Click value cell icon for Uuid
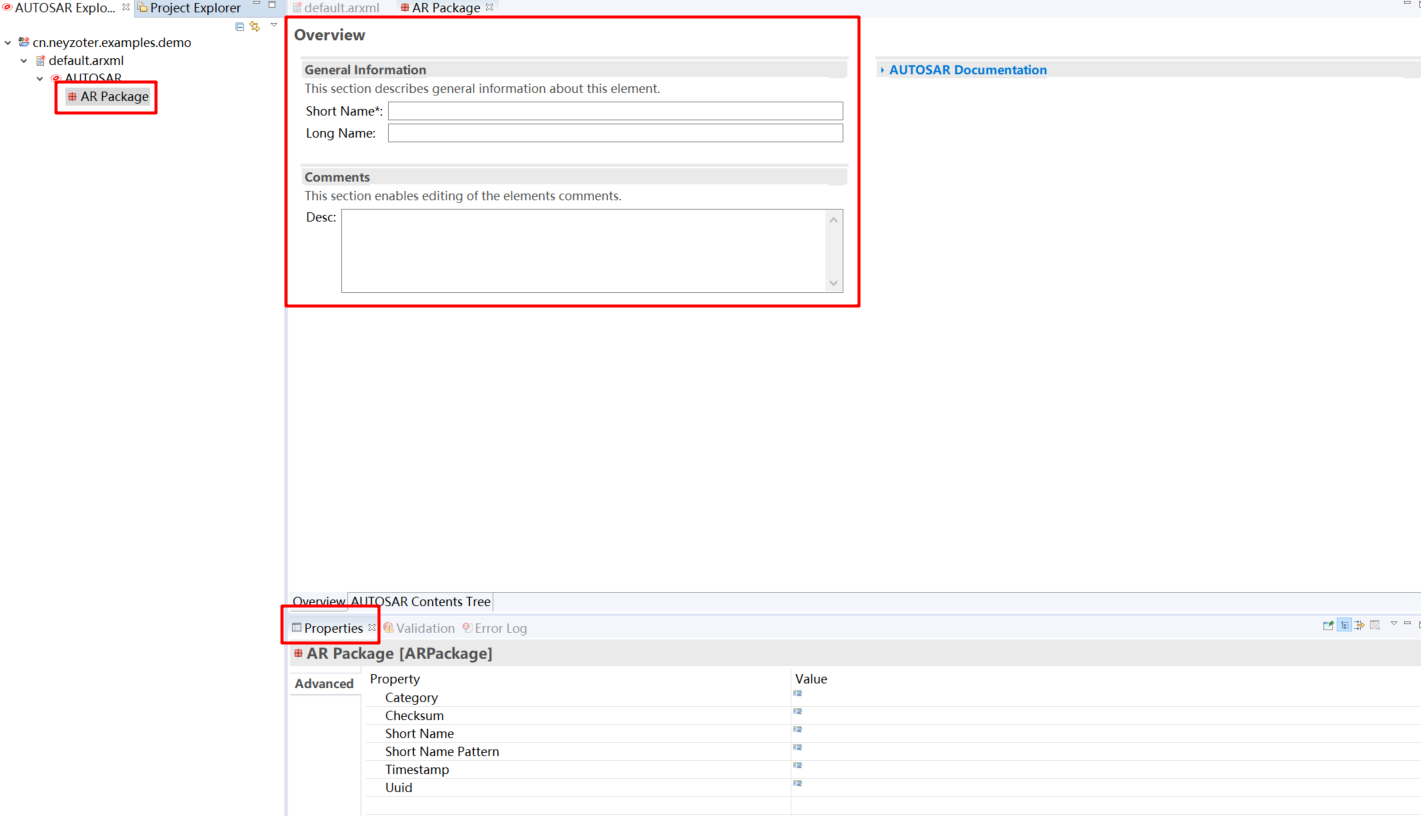Screen dimensions: 1421x816 click(x=797, y=783)
